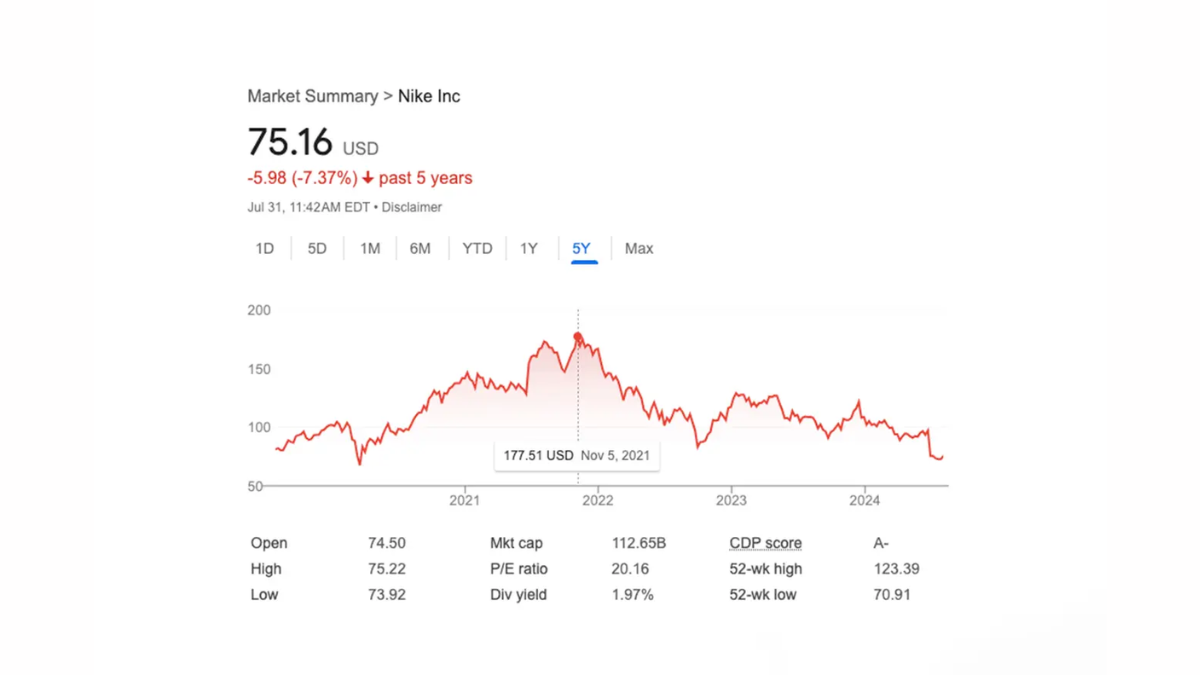Click the Nike Inc title

click(x=429, y=97)
